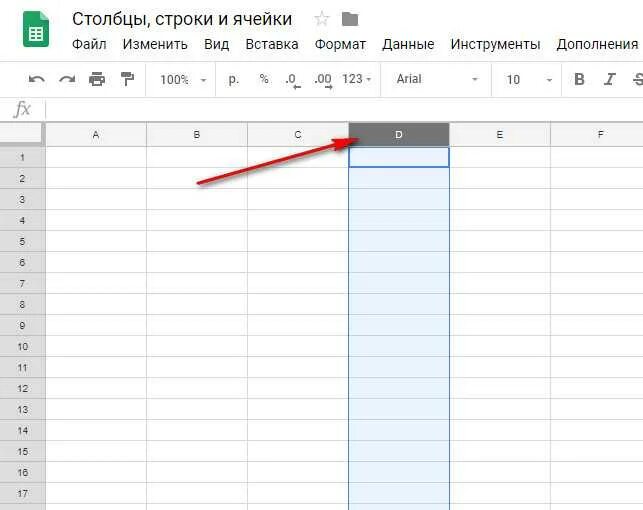Increase decimal places
Image resolution: width=643 pixels, height=510 pixels.
point(323,80)
